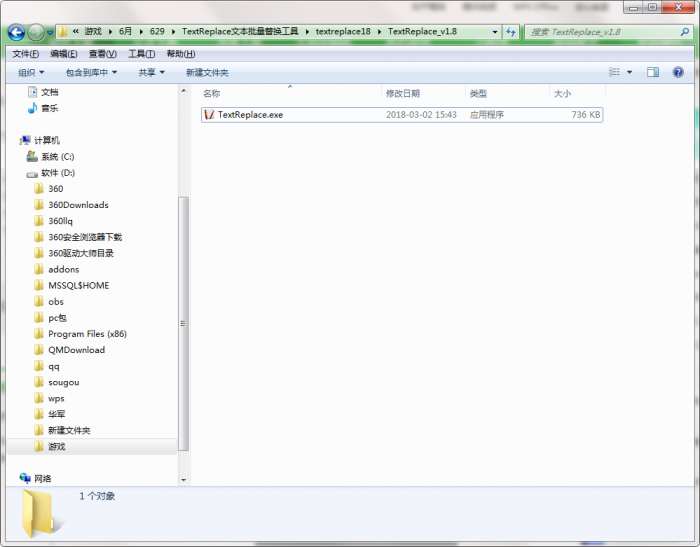Open the 查看(V) menu

(103, 54)
